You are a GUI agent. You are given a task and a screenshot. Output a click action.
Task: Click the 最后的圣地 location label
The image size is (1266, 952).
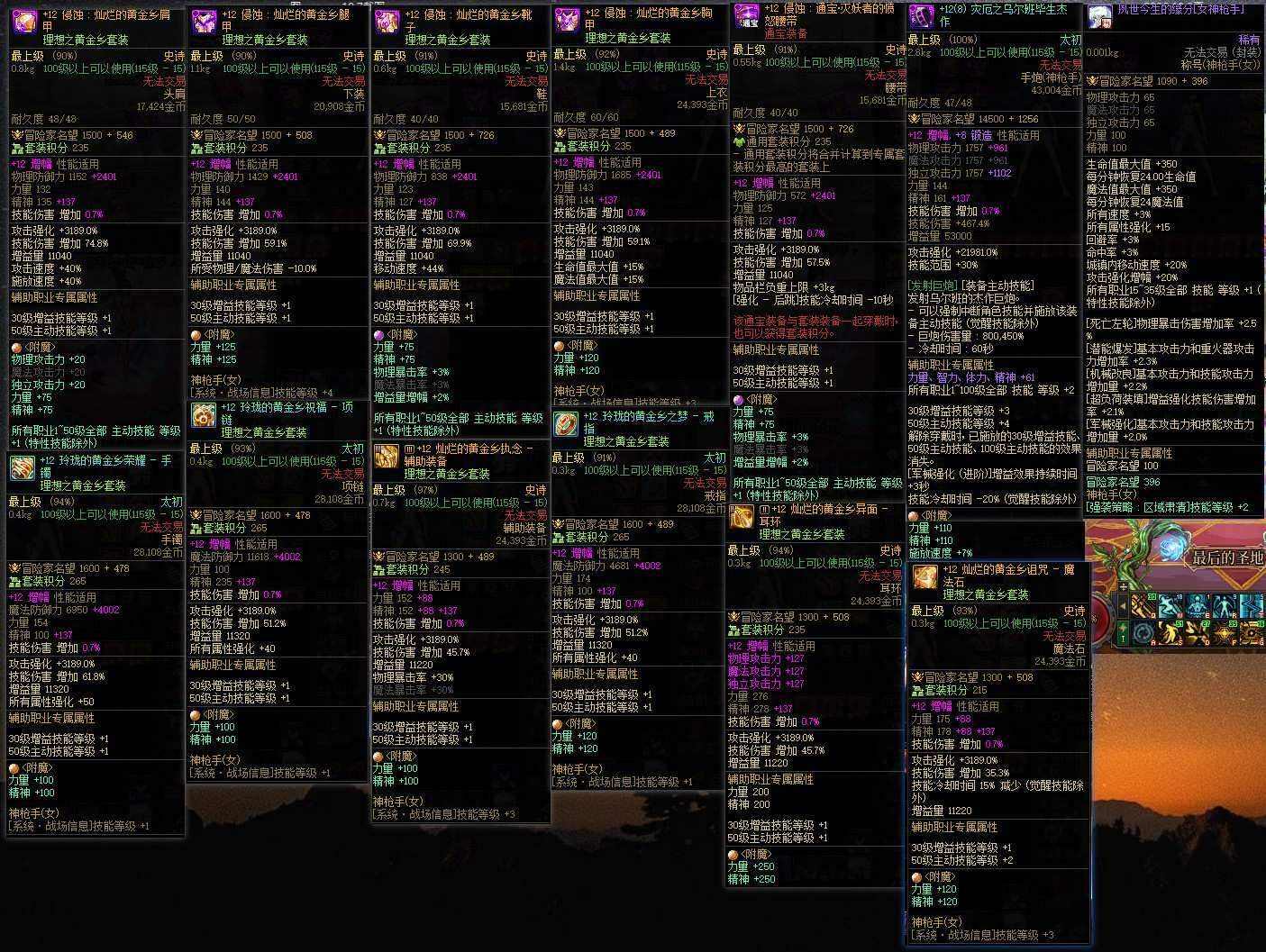pyautogui.click(x=1227, y=558)
